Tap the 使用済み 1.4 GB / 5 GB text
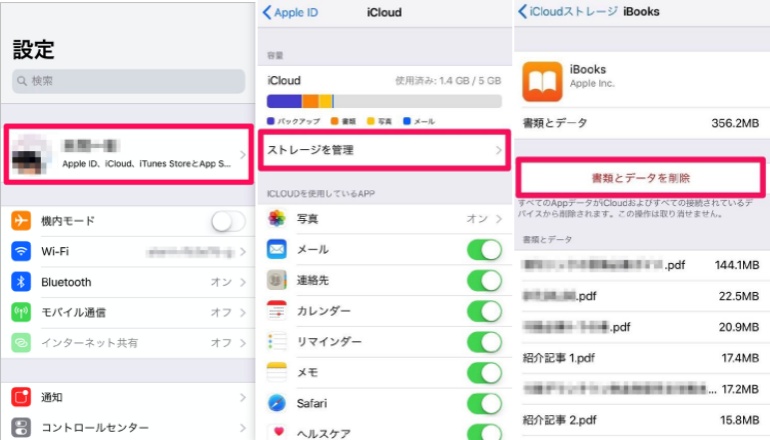This screenshot has width=770, height=440. coord(448,81)
